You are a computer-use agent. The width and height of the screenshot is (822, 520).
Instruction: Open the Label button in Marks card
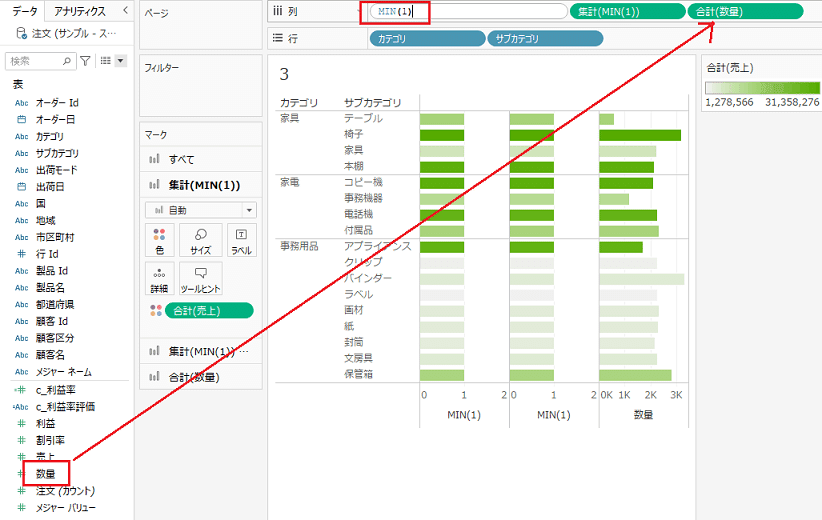(x=241, y=240)
